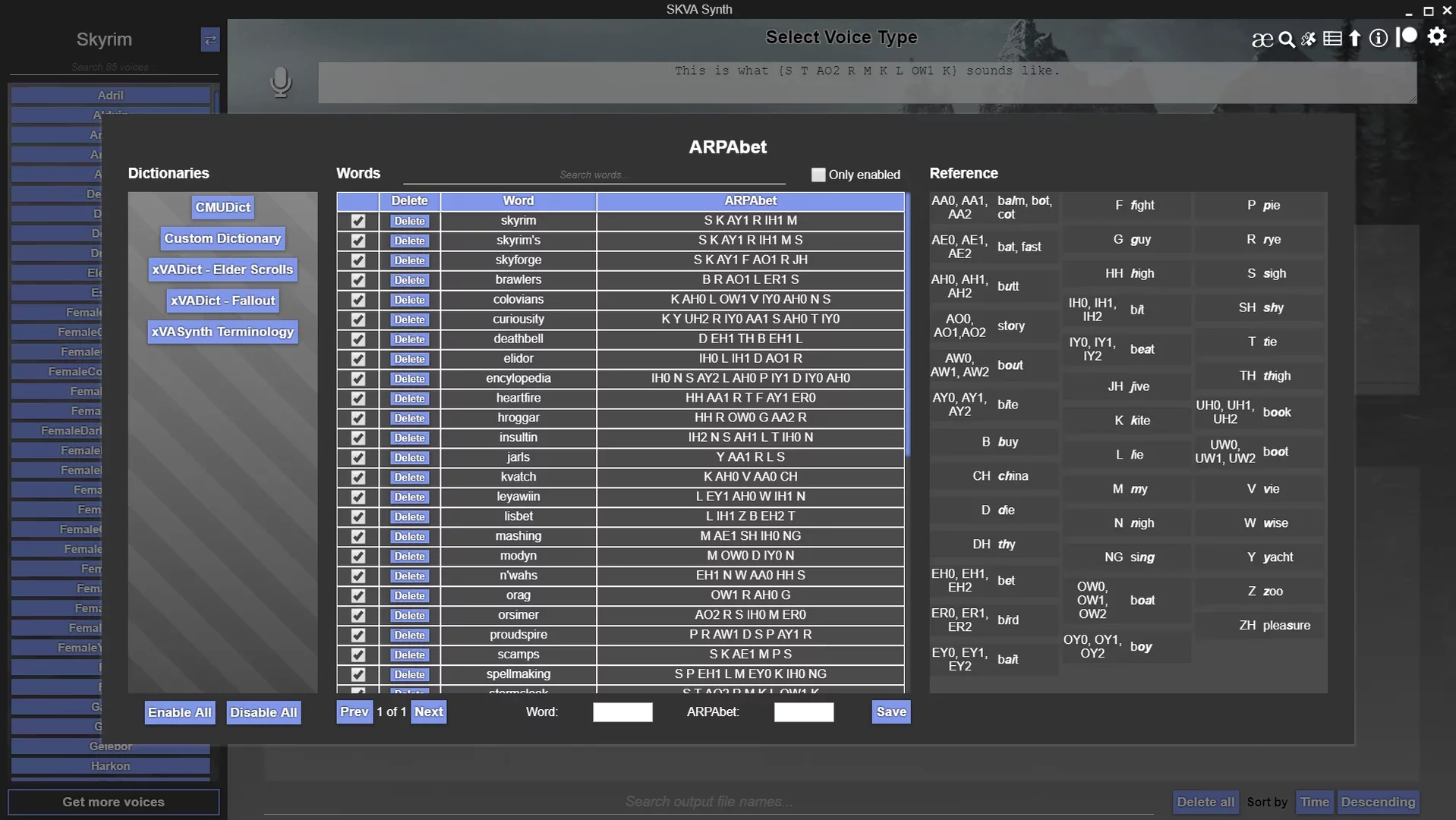Click the update arrow icon
Viewport: 1456px width, 820px height.
click(1355, 38)
